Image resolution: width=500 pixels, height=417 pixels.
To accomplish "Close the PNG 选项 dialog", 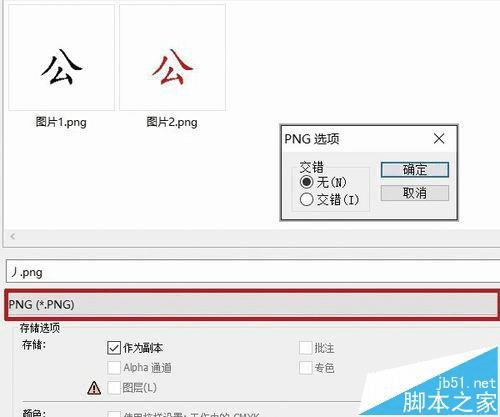I will point(439,138).
